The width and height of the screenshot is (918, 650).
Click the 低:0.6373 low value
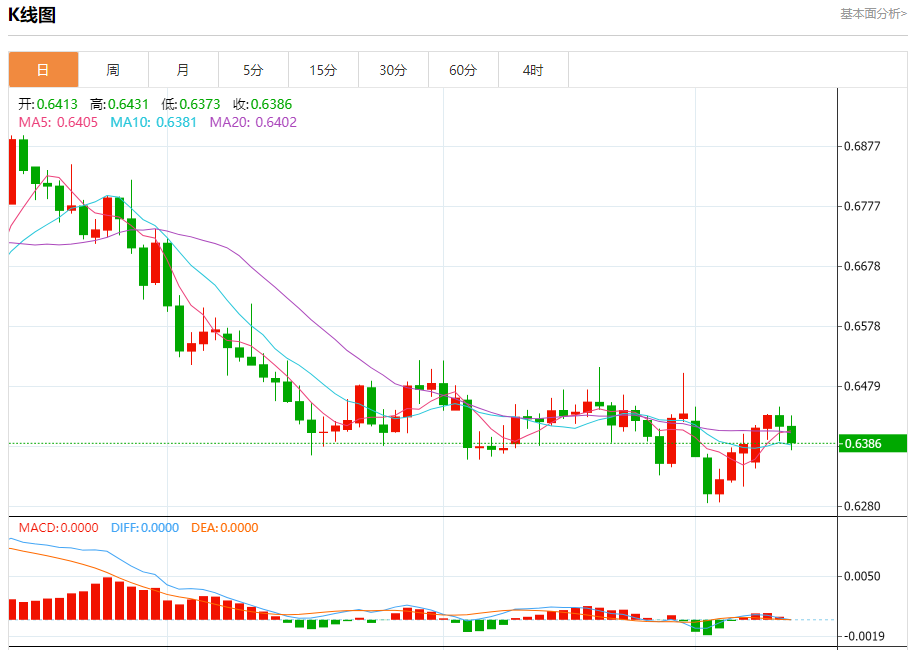tap(191, 104)
